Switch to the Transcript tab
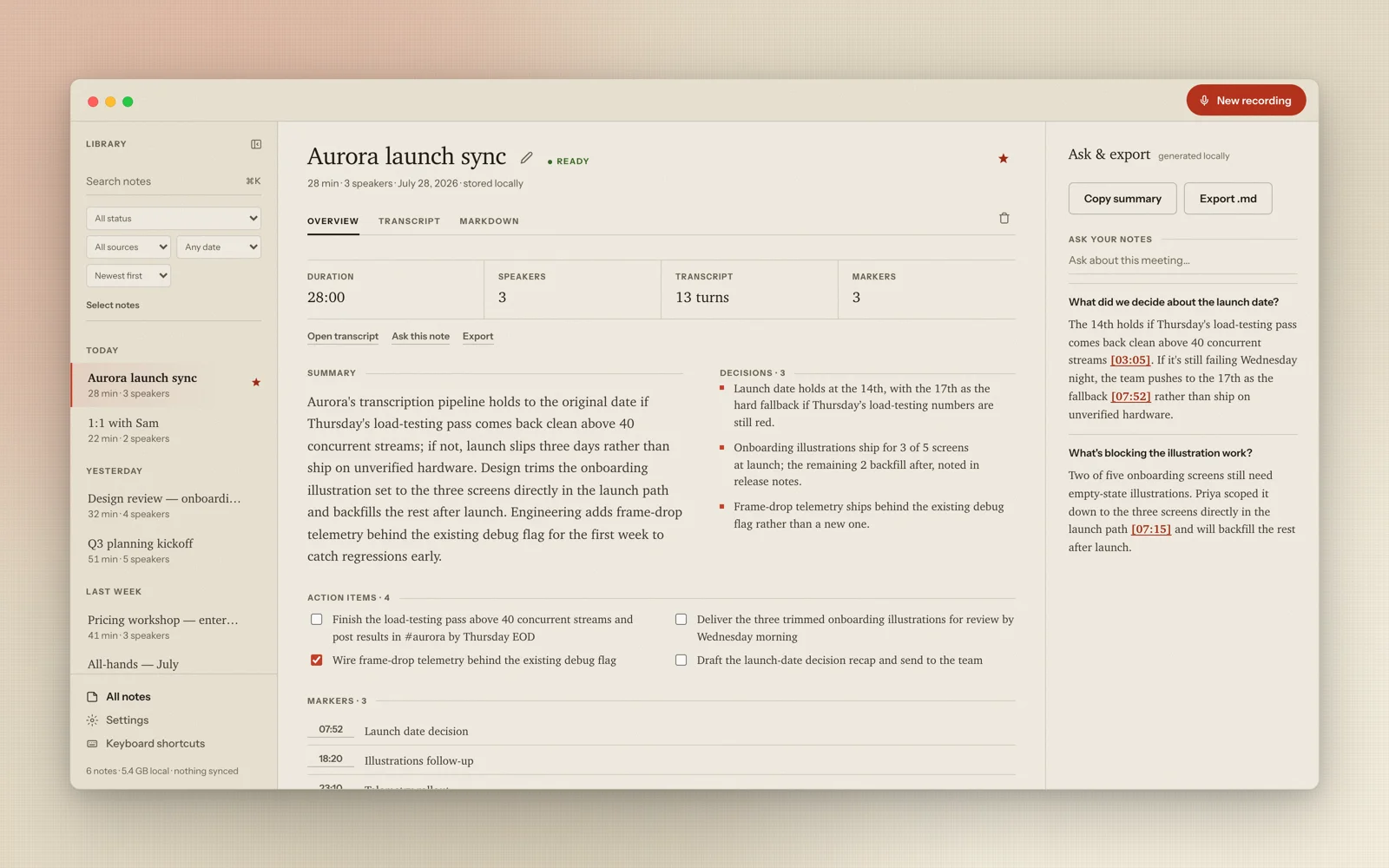The width and height of the screenshot is (1389, 868). [x=409, y=221]
